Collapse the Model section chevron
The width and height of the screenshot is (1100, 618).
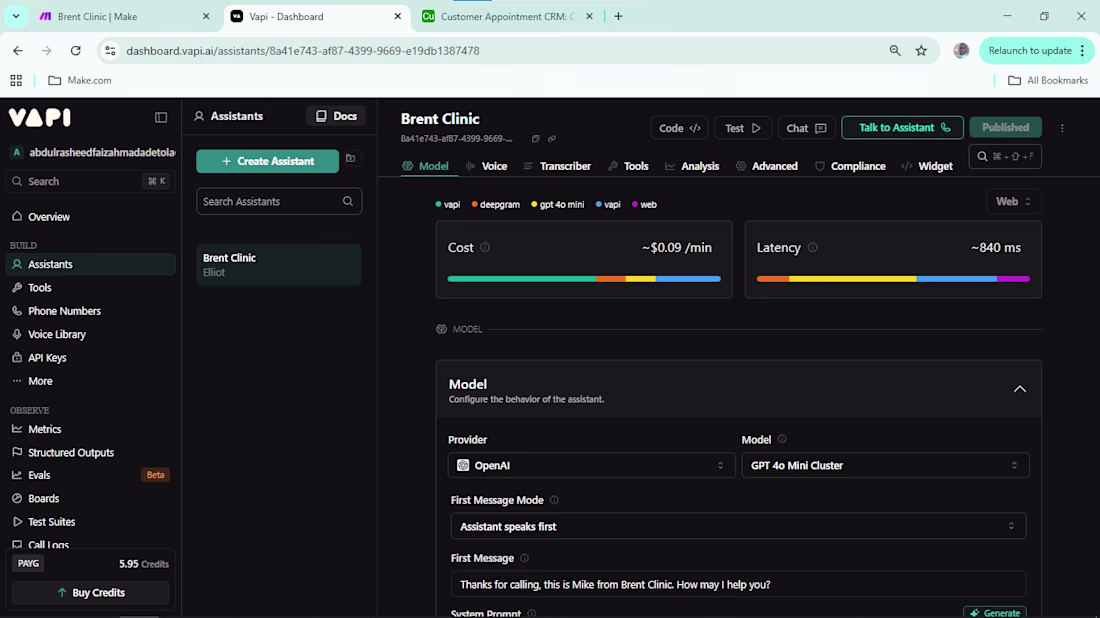[1019, 389]
